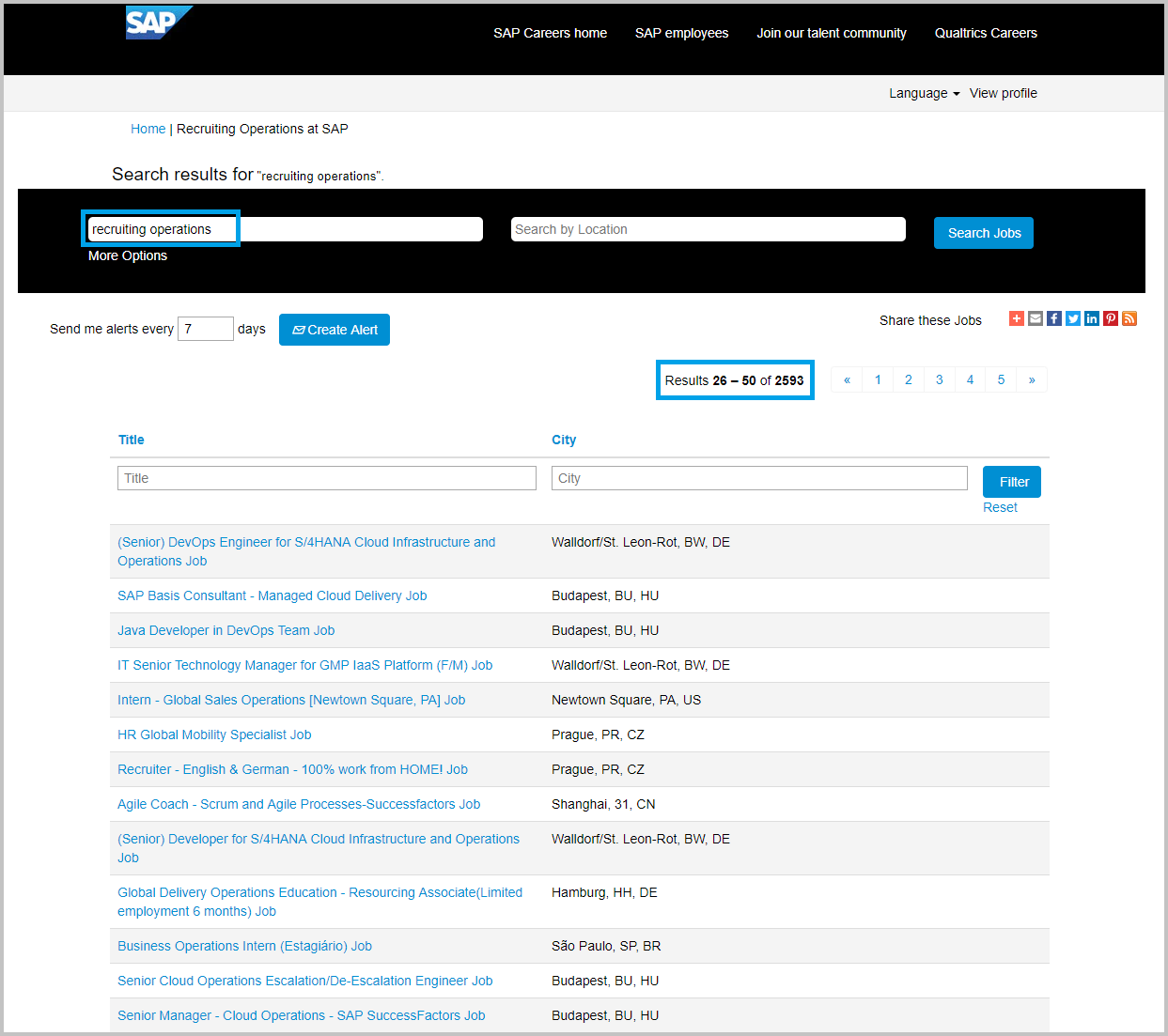Click the city 'São Paulo, SP, BR'
1168x1036 pixels.
coord(606,946)
